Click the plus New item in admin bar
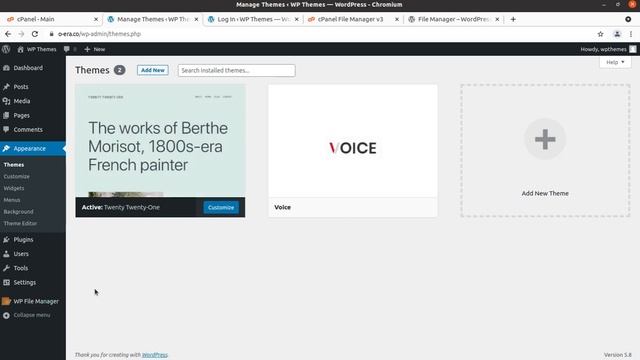This screenshot has height=360, width=640. pos(95,49)
